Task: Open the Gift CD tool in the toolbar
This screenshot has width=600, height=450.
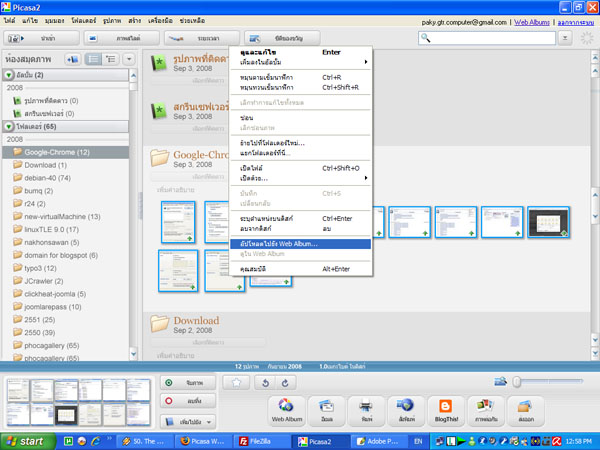Action: [x=282, y=38]
